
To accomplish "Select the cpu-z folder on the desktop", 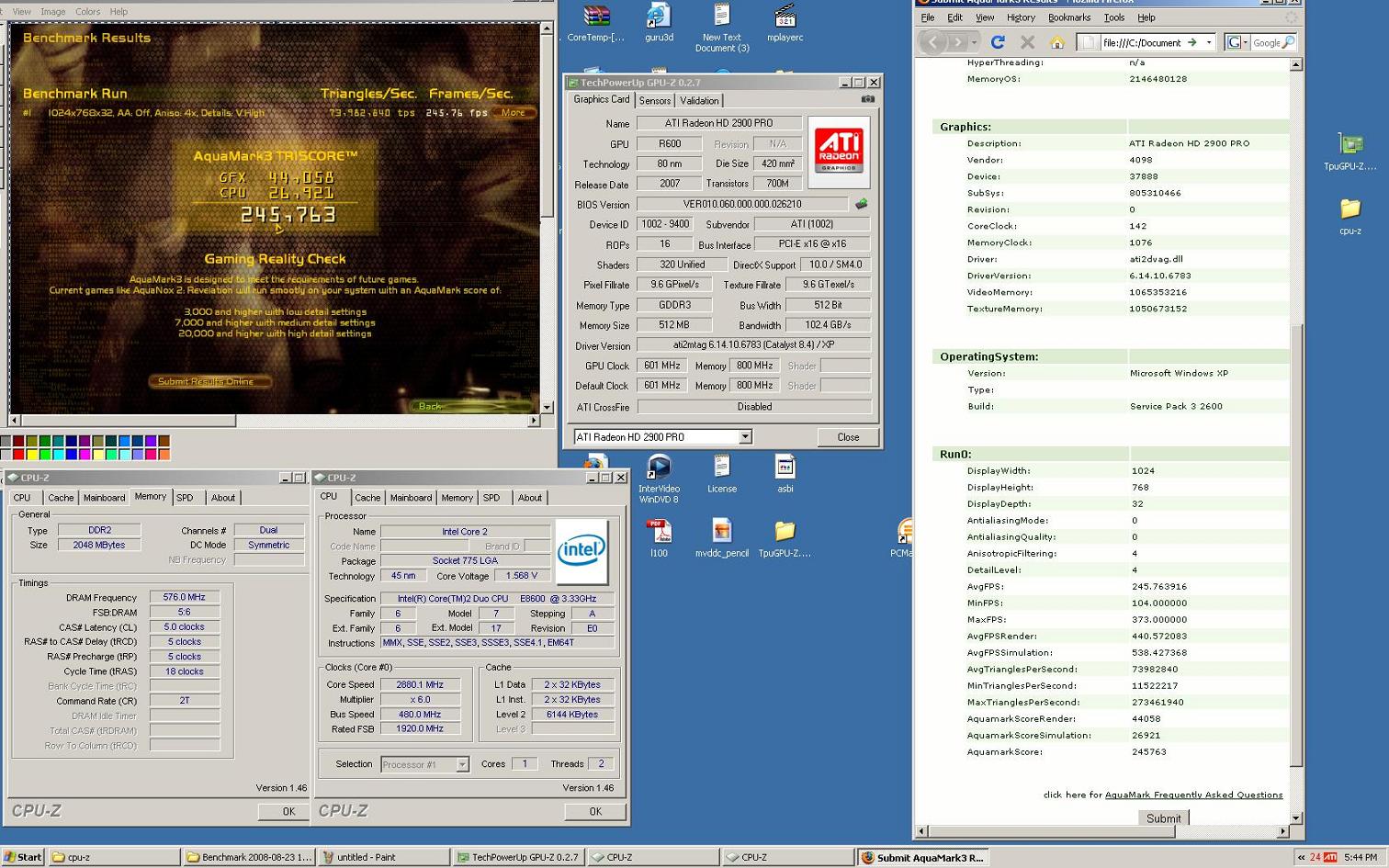I will (1350, 217).
